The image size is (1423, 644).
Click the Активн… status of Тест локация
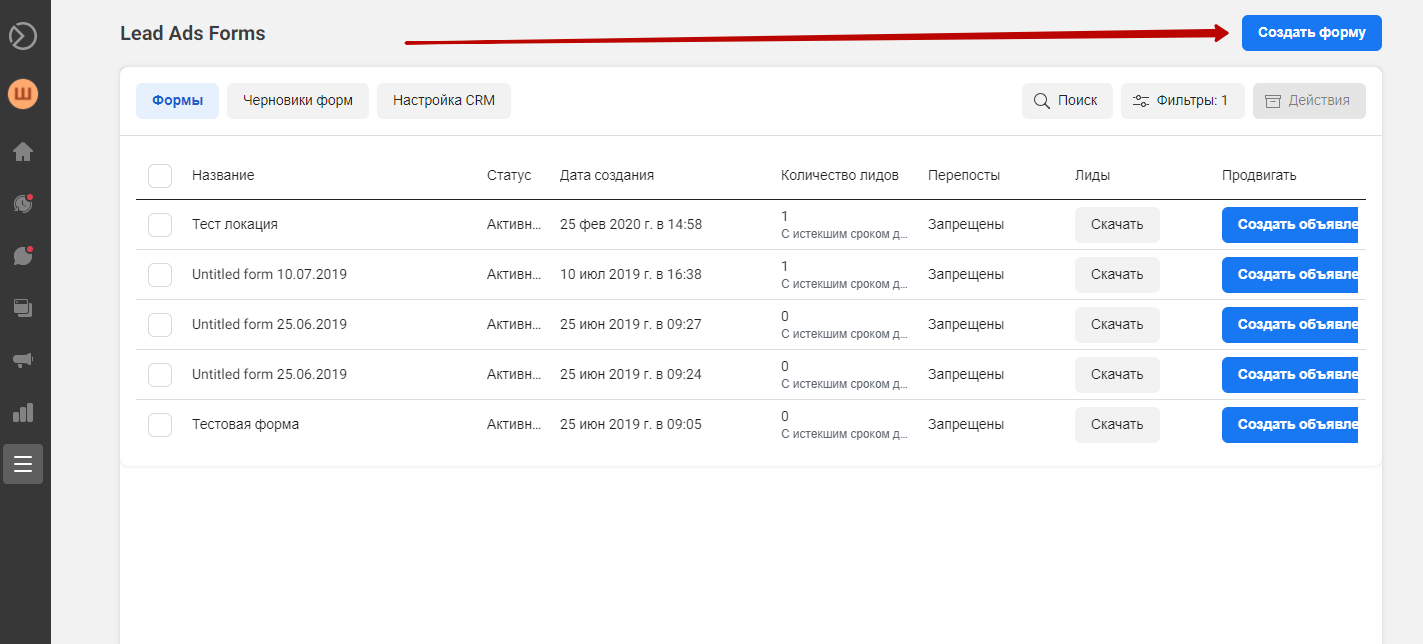pyautogui.click(x=514, y=225)
